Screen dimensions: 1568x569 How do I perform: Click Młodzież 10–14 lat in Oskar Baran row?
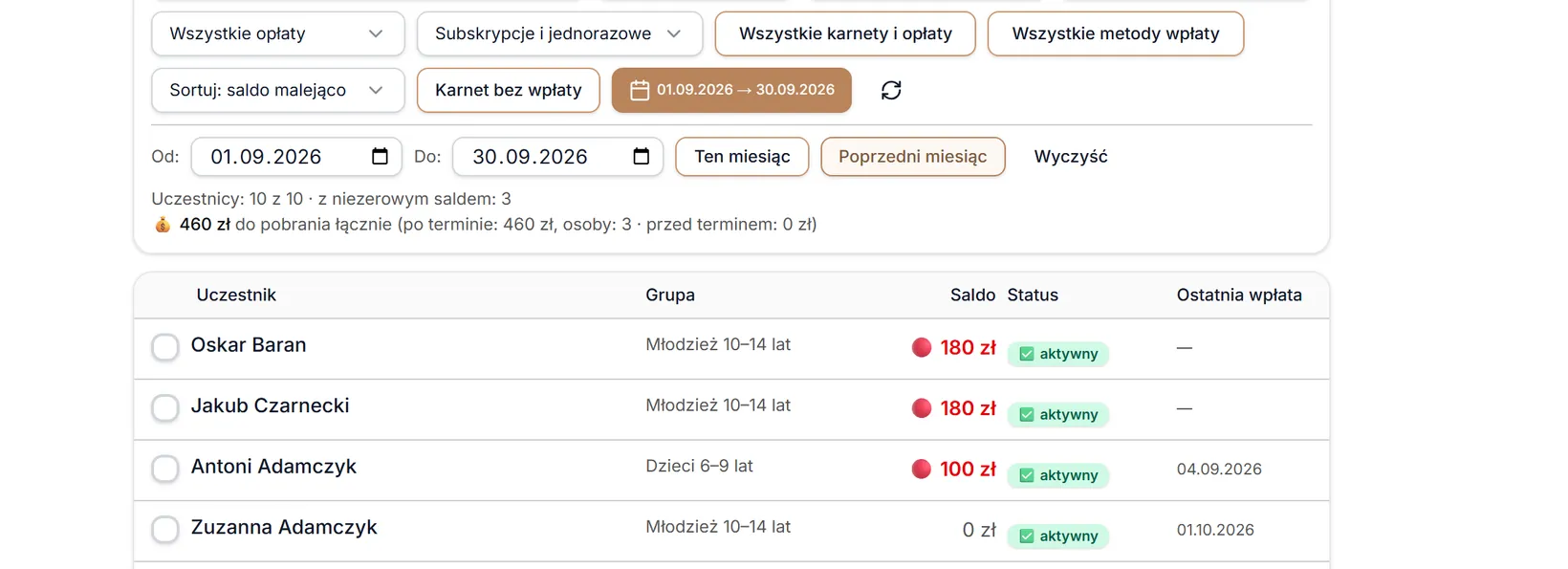click(718, 344)
